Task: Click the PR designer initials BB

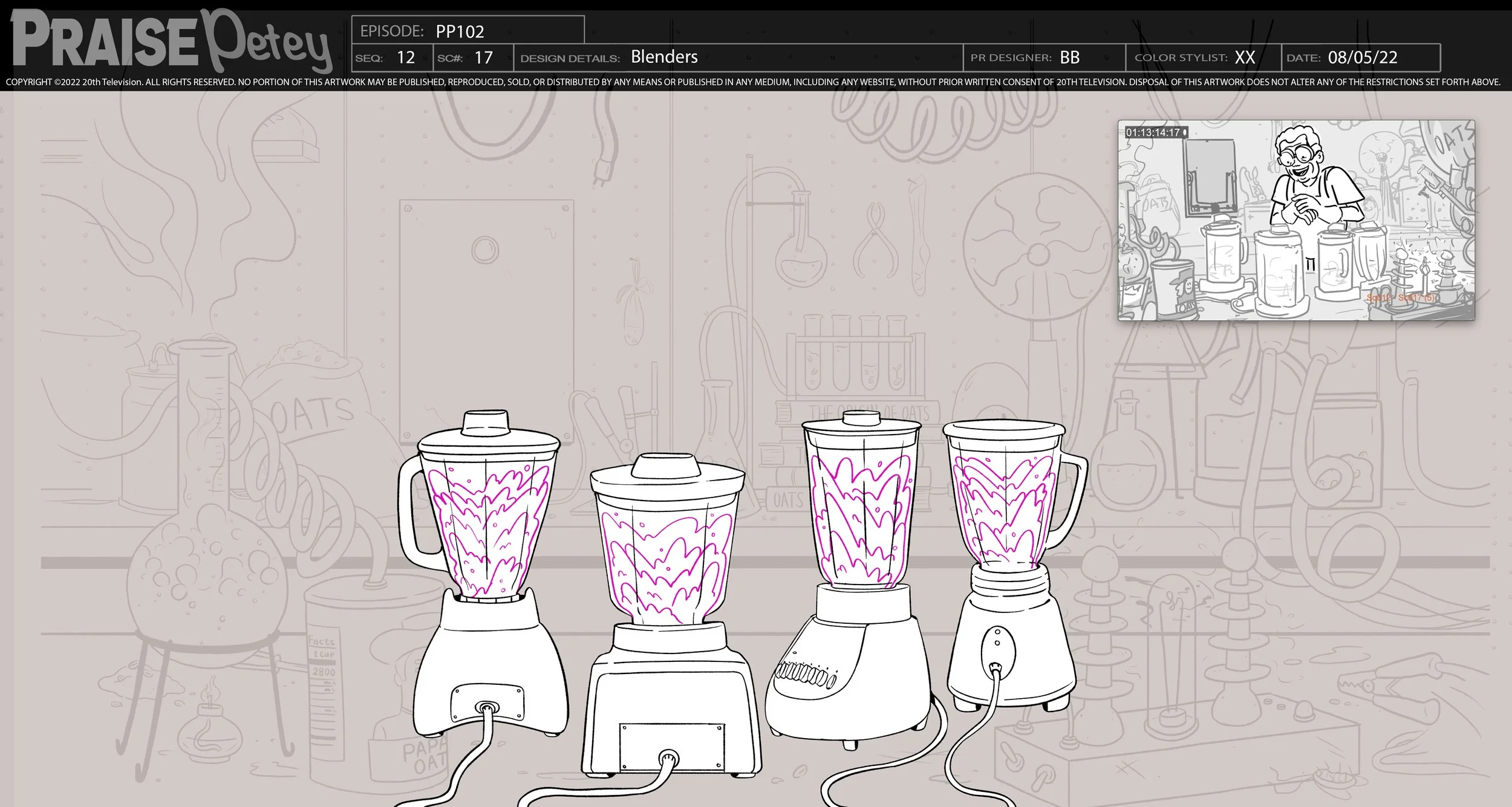Action: (1070, 57)
